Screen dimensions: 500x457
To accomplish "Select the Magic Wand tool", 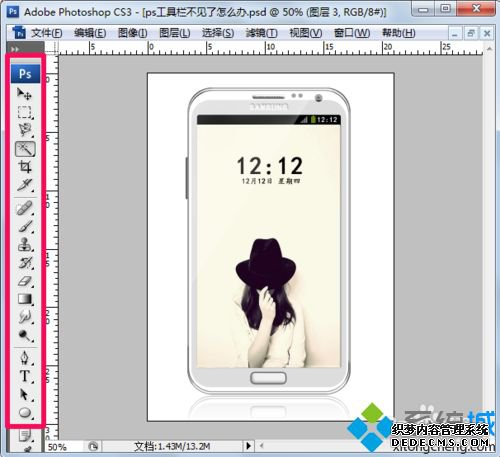I will (x=25, y=149).
